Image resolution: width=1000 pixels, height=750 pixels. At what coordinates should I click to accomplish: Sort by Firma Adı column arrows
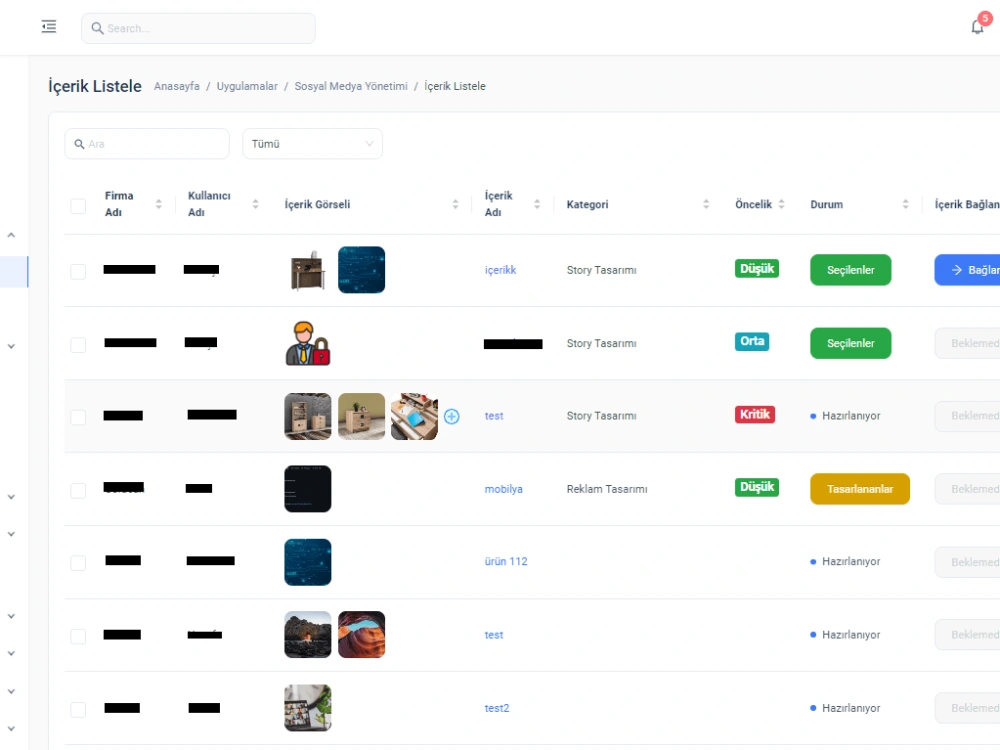tap(159, 204)
